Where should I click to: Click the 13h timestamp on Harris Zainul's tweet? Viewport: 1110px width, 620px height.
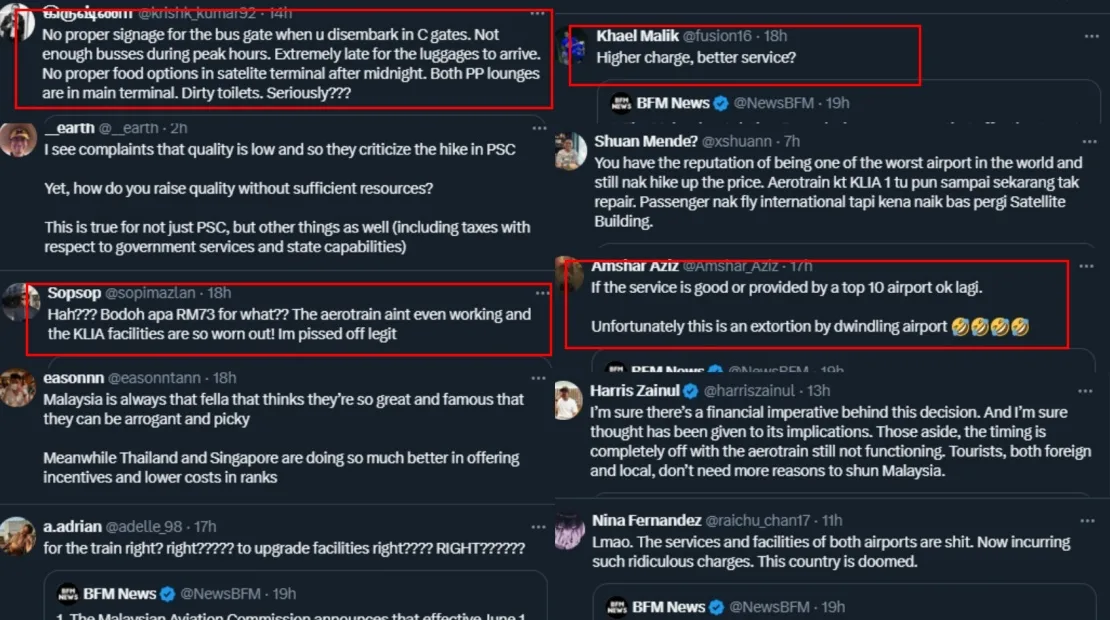pos(819,391)
